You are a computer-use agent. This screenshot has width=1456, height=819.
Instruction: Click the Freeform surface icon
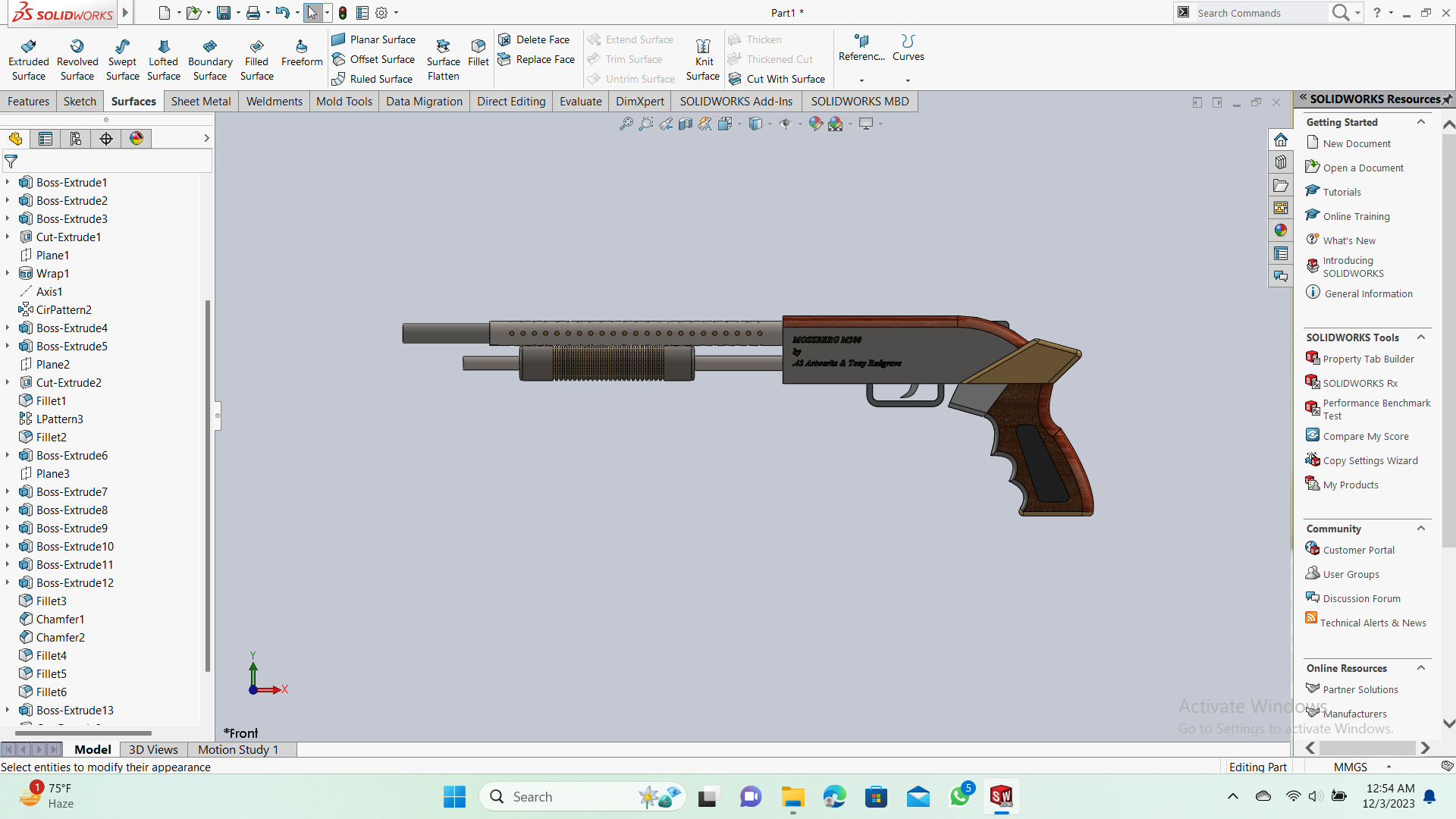(301, 47)
